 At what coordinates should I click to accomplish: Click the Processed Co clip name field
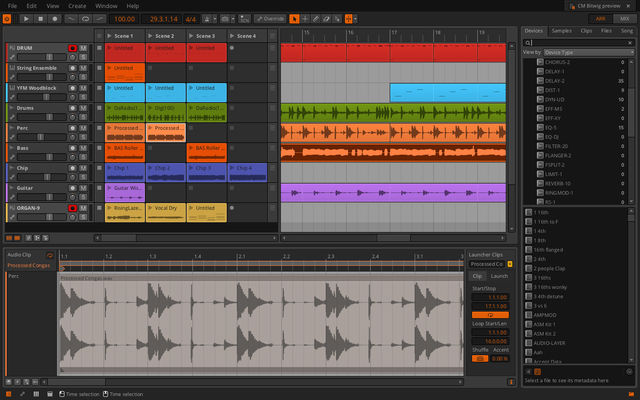pyautogui.click(x=487, y=264)
